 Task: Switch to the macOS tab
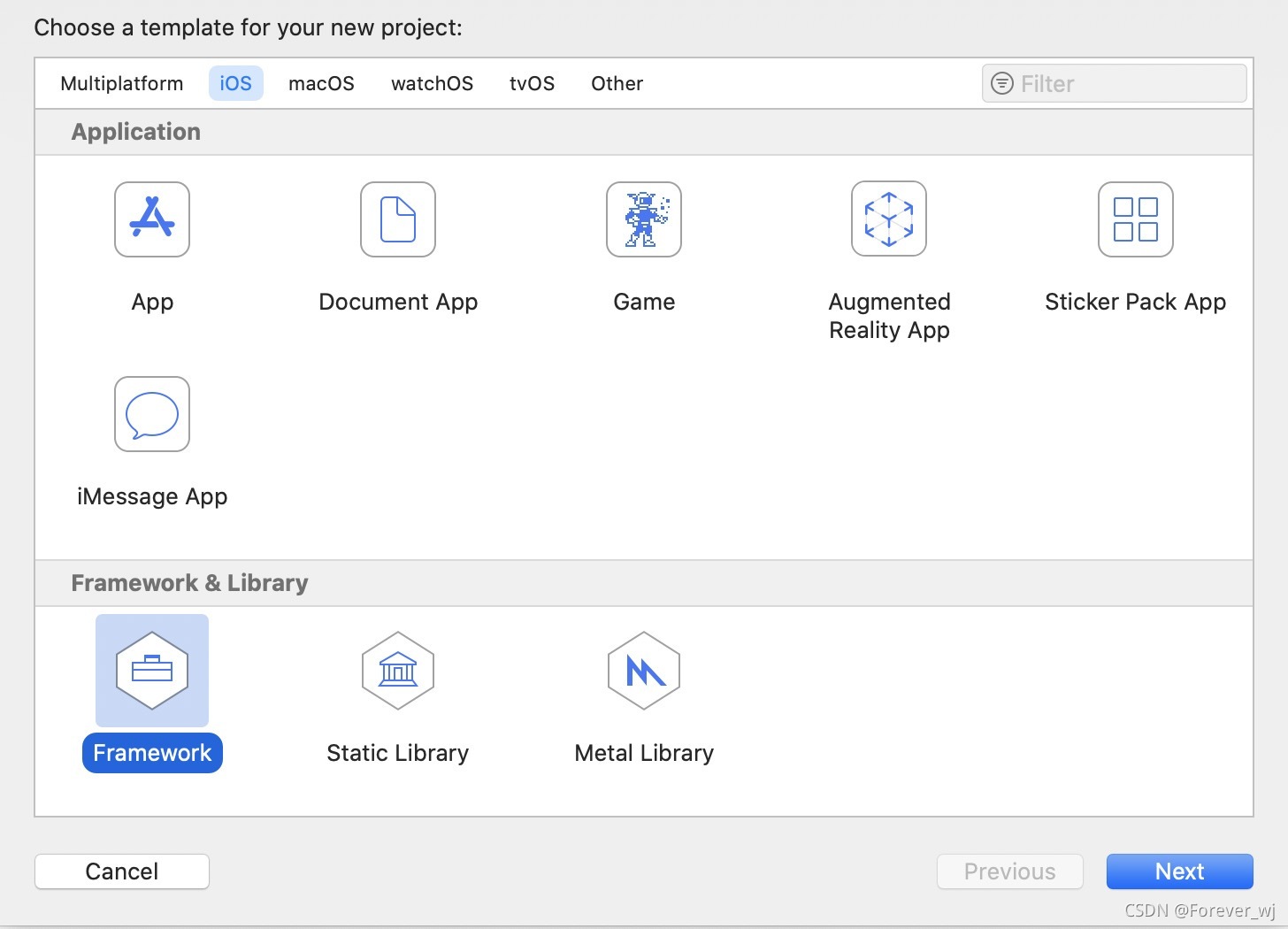click(x=321, y=83)
